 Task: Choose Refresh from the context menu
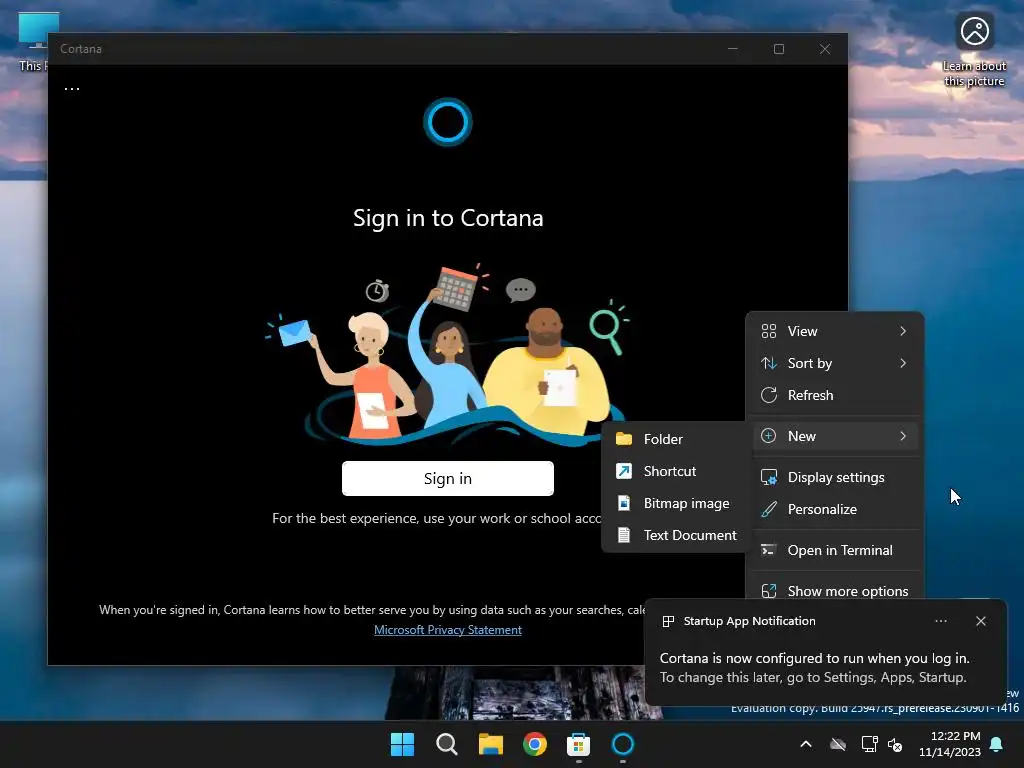coord(835,395)
